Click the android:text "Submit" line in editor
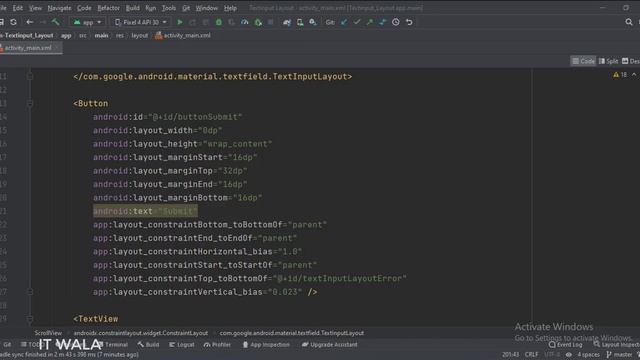 pyautogui.click(x=145, y=211)
